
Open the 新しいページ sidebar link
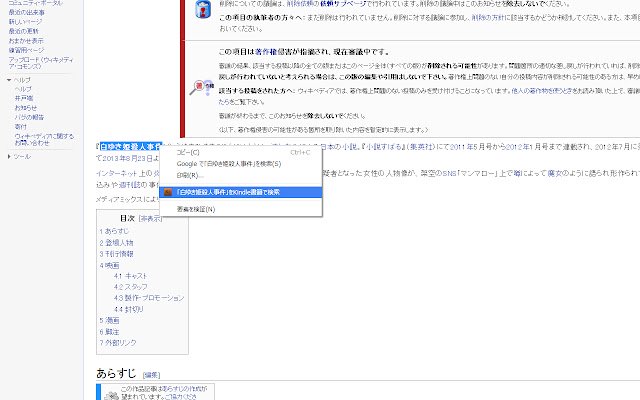pos(25,22)
